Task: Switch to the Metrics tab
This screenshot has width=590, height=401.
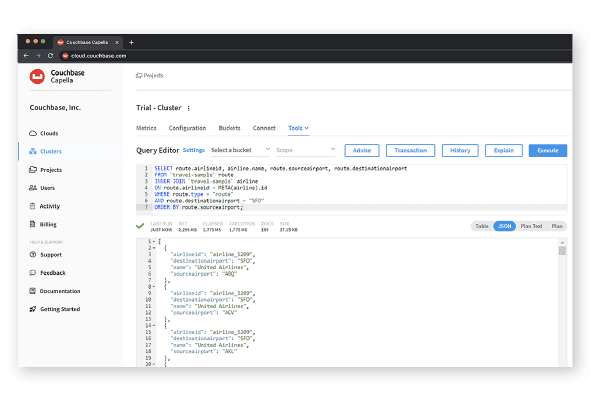Action: 146,128
